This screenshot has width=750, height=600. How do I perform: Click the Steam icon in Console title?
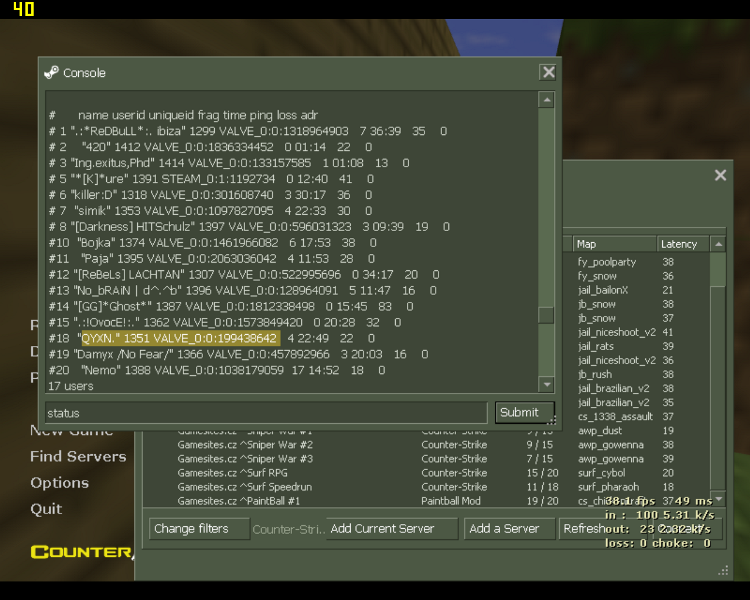51,72
